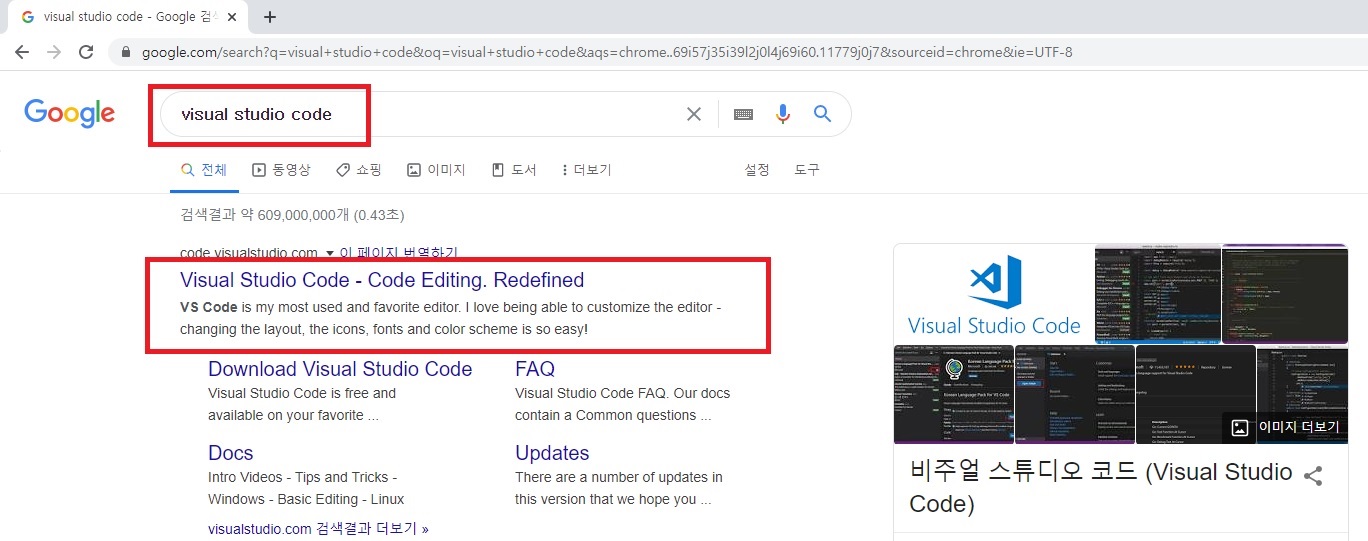Switch to the 동영상 tab
1368x541 pixels.
pos(281,170)
